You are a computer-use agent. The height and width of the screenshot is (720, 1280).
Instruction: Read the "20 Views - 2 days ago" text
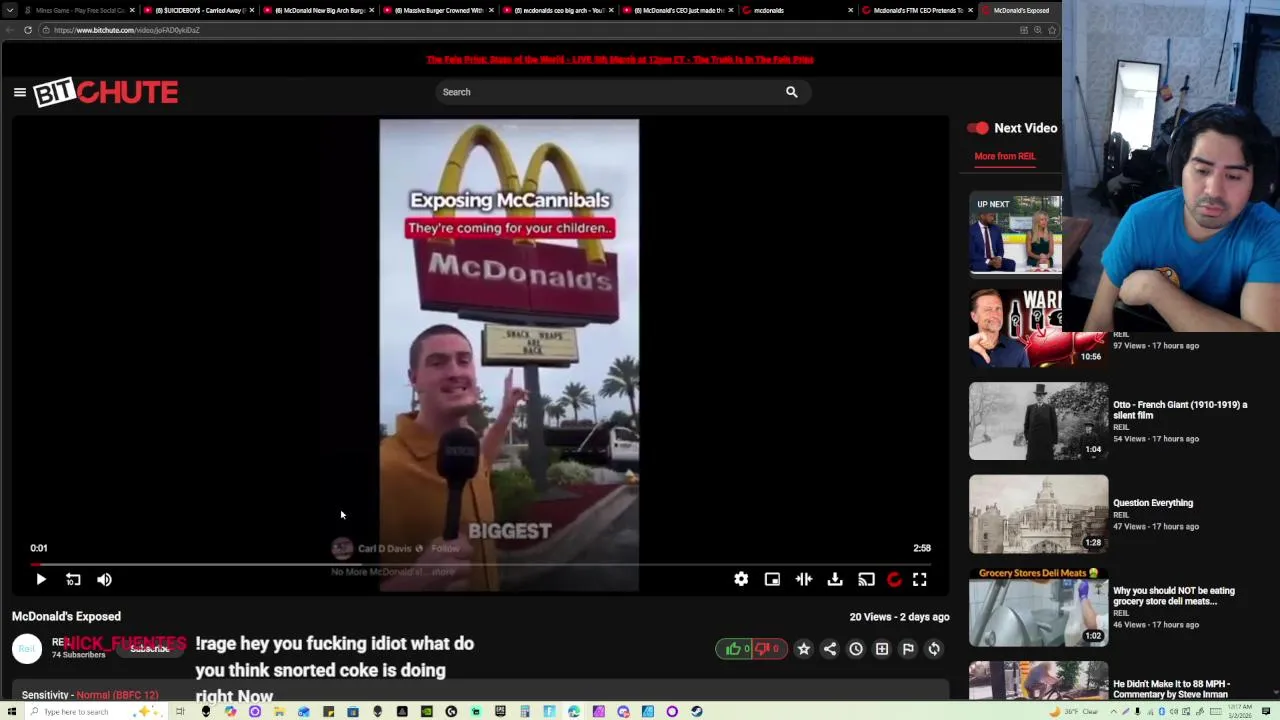pos(899,617)
